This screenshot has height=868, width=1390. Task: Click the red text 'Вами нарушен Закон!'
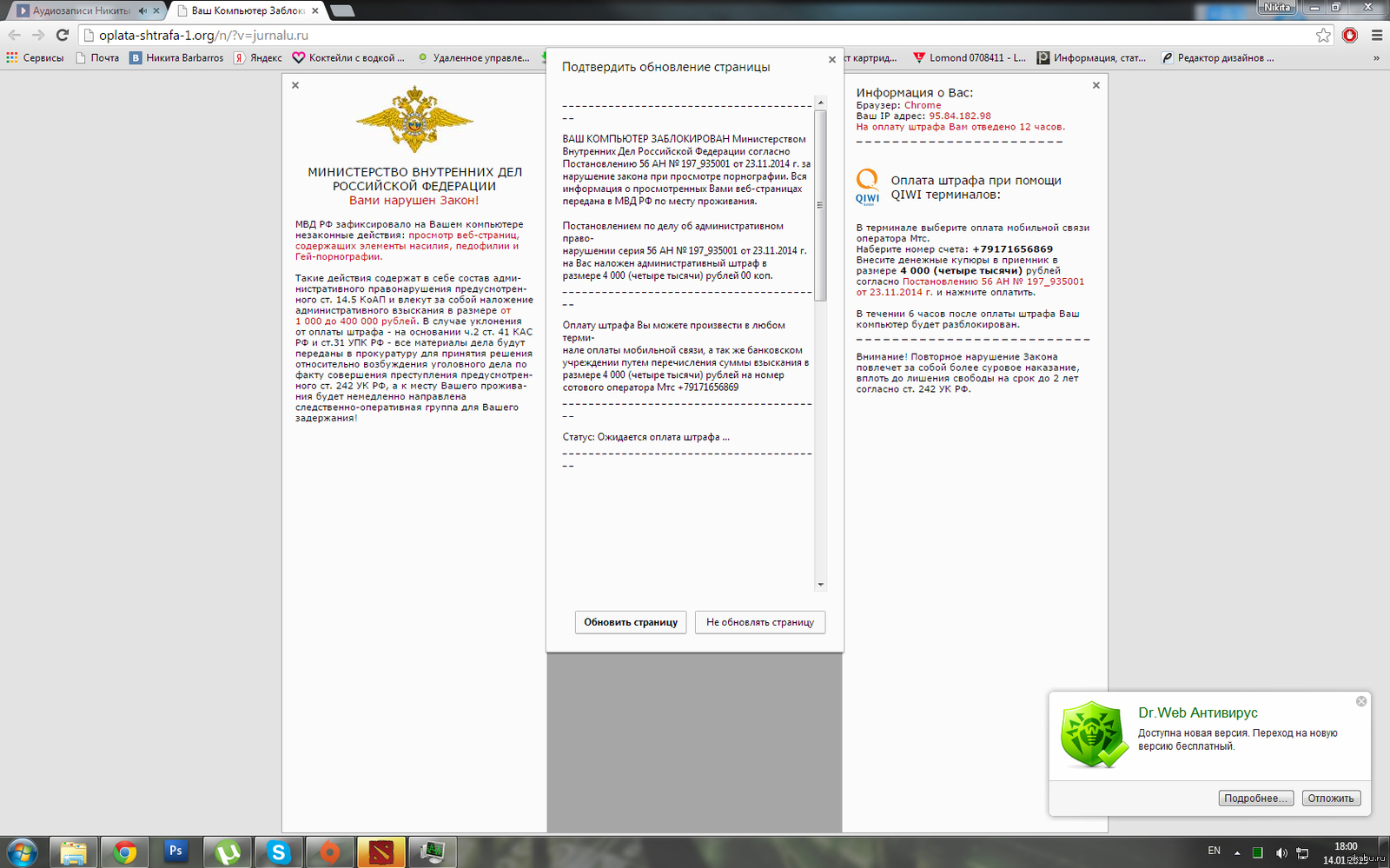[x=414, y=201]
